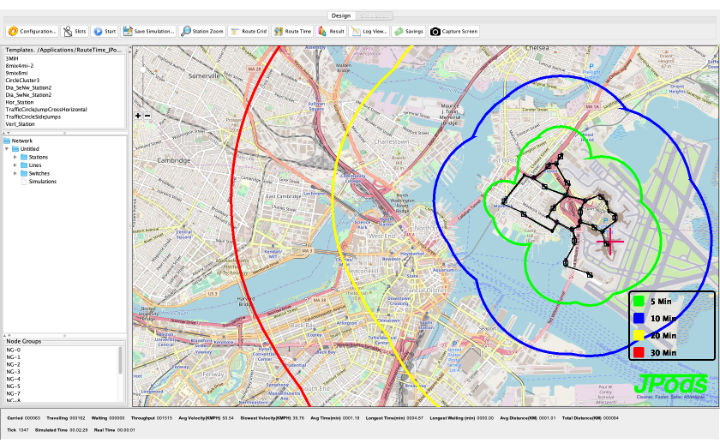Collapse the Untitled network node
Screen dimensions: 720x440
tap(6, 150)
